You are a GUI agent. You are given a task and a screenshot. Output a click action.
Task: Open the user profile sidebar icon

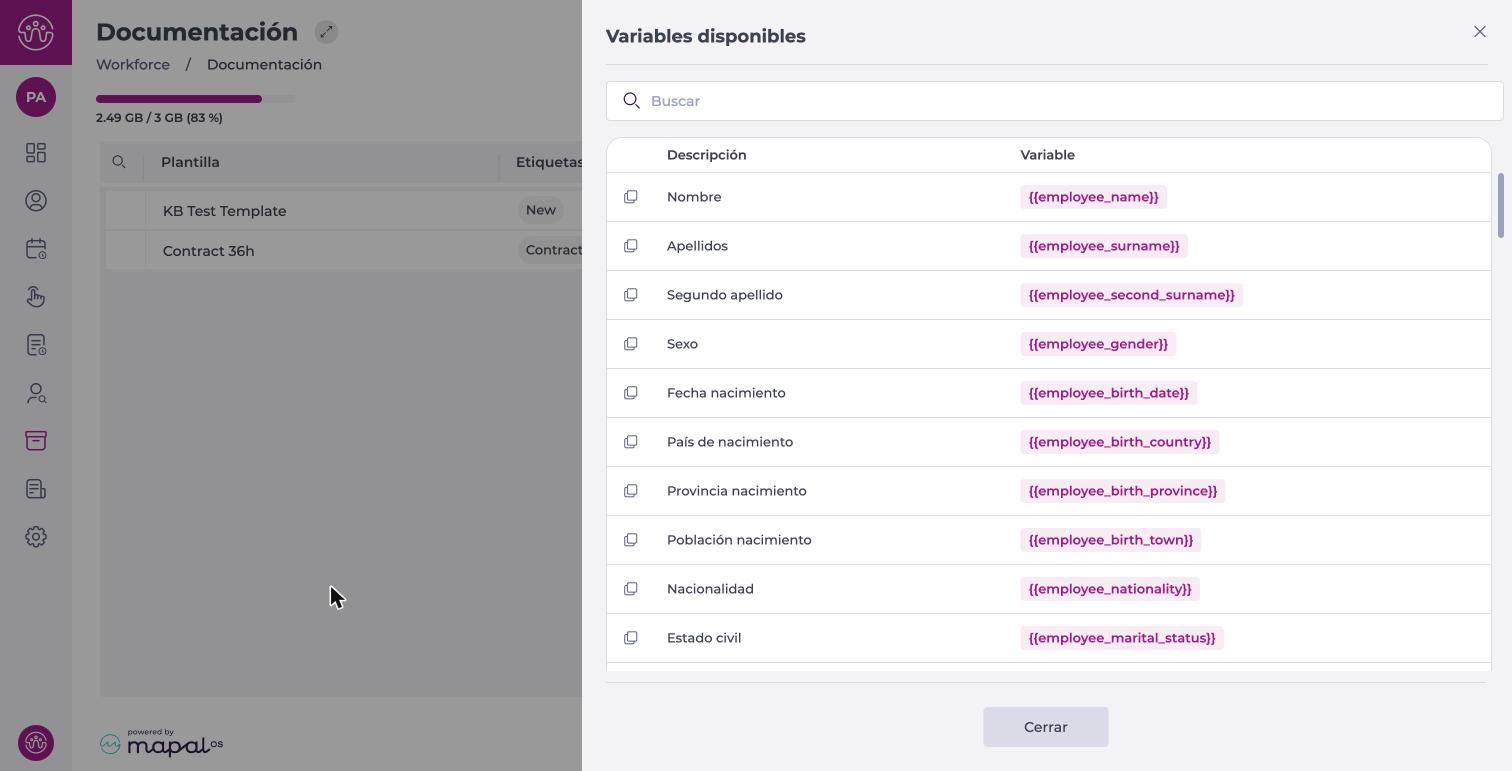click(x=36, y=201)
